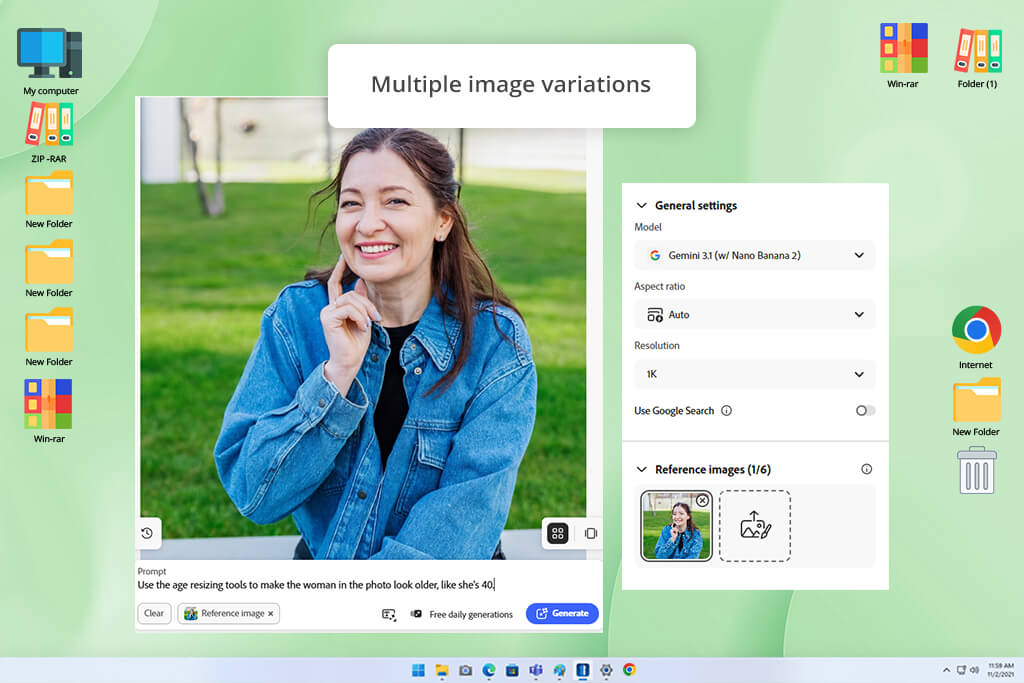Open the generation history clock icon
The width and height of the screenshot is (1024, 683).
click(147, 533)
